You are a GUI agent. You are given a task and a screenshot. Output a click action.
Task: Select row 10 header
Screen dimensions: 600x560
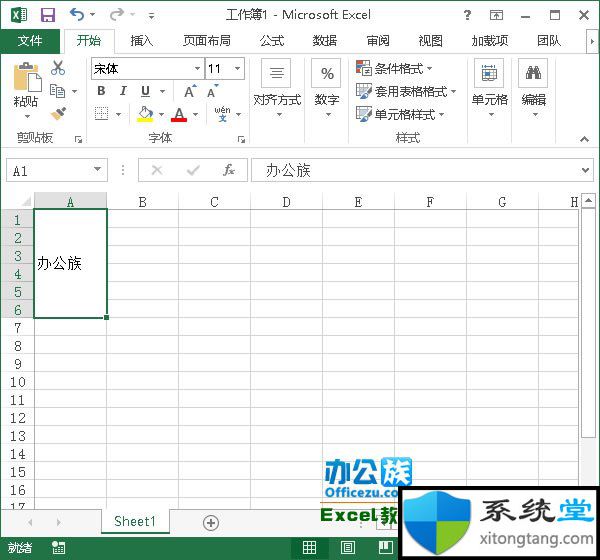[x=18, y=382]
